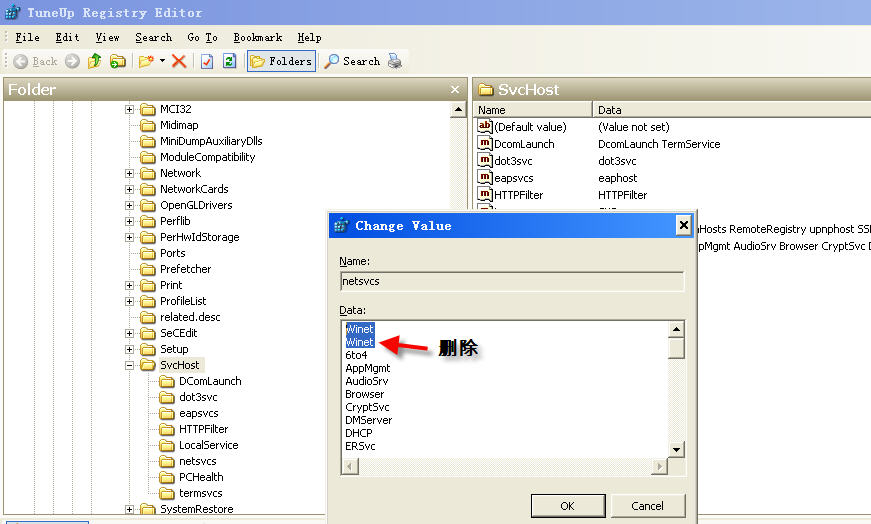
Task: Expand the SeCEdit tree node
Action: coord(129,333)
